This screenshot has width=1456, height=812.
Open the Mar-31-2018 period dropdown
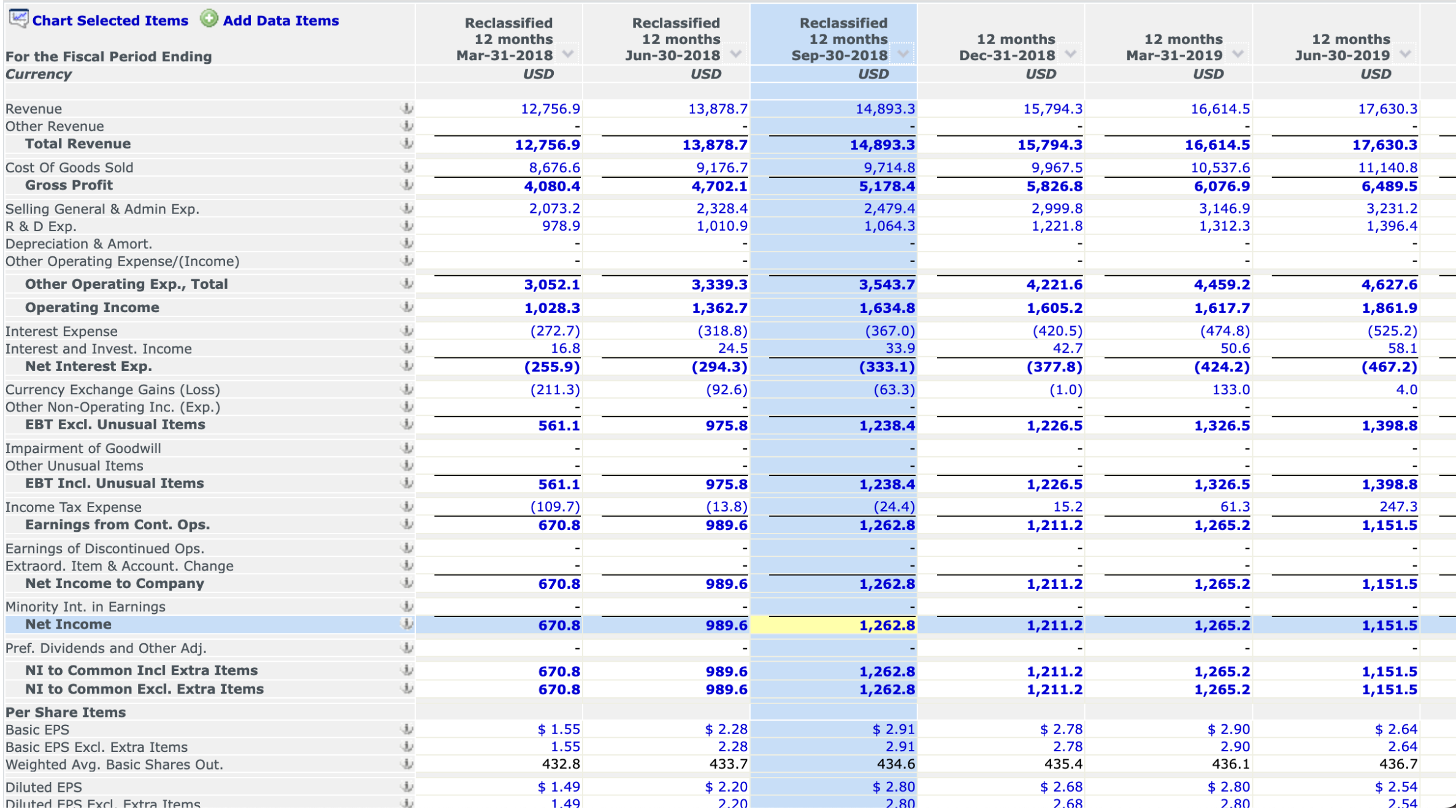[x=568, y=55]
